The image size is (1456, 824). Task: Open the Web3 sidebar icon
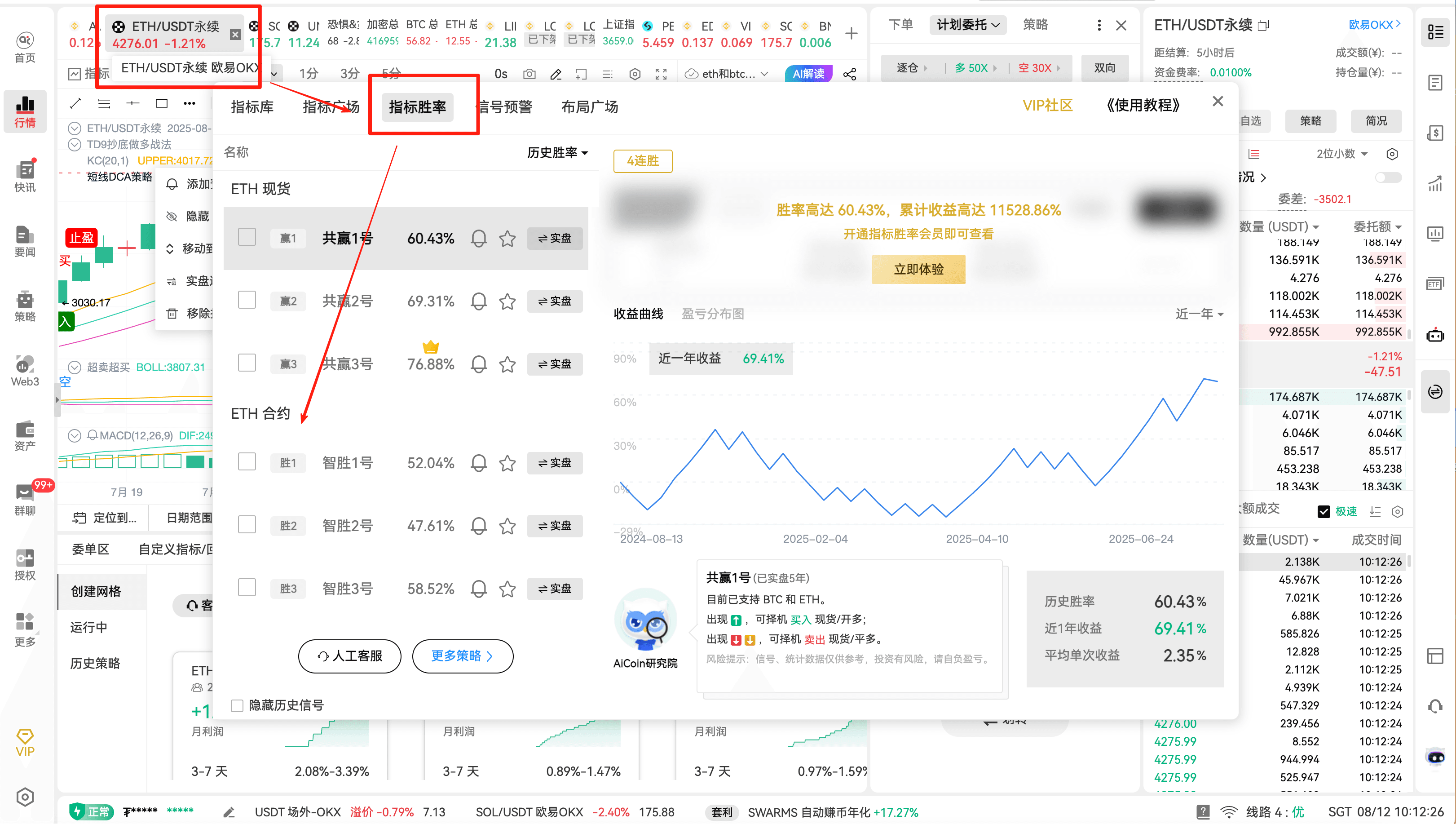click(x=24, y=371)
